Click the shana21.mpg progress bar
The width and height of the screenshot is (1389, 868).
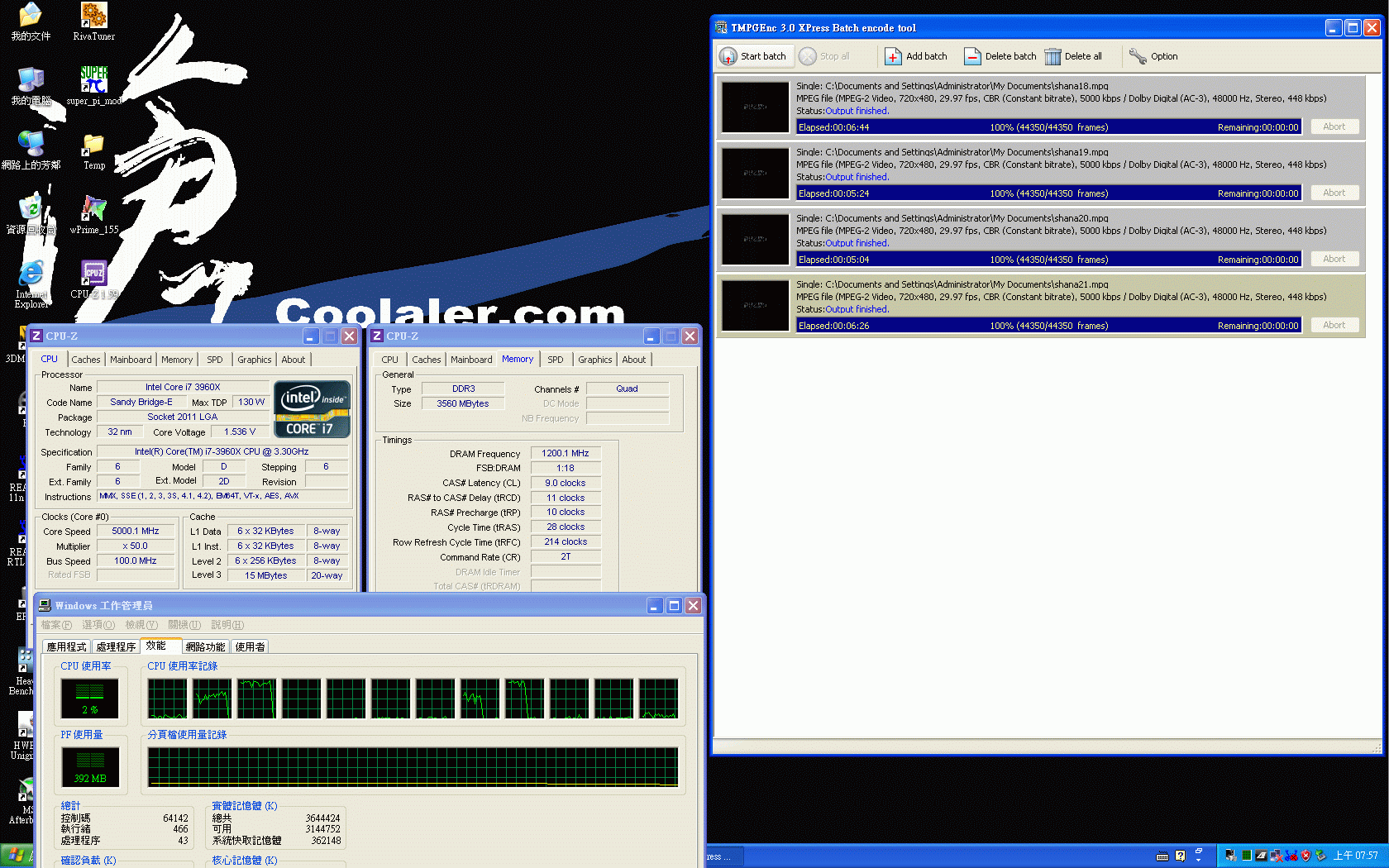1048,326
